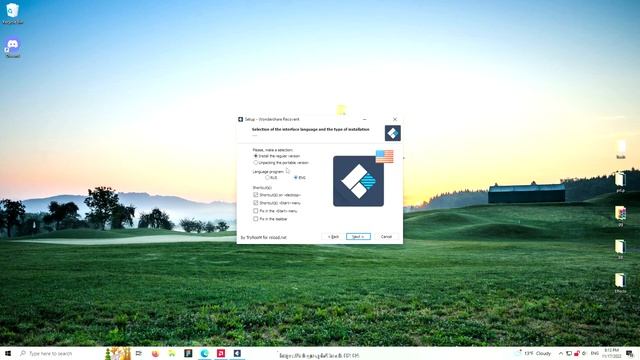Click the large Recoverit logo image
This screenshot has width=640, height=360.
click(358, 181)
